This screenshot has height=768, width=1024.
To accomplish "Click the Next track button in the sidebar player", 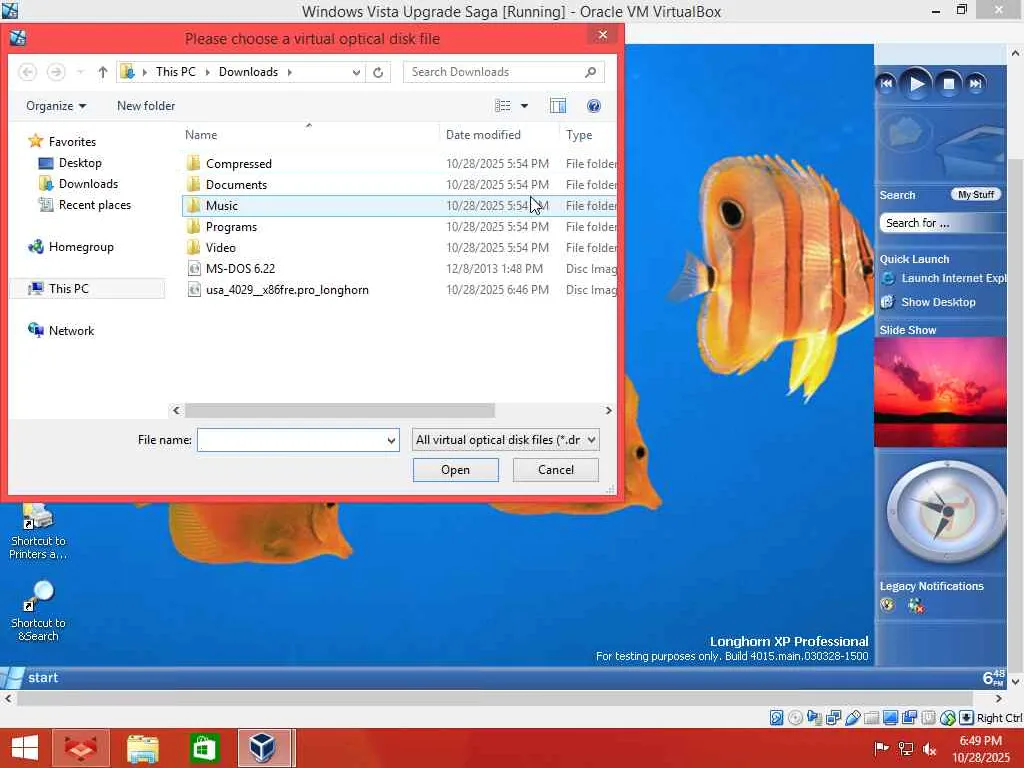I will [x=976, y=84].
